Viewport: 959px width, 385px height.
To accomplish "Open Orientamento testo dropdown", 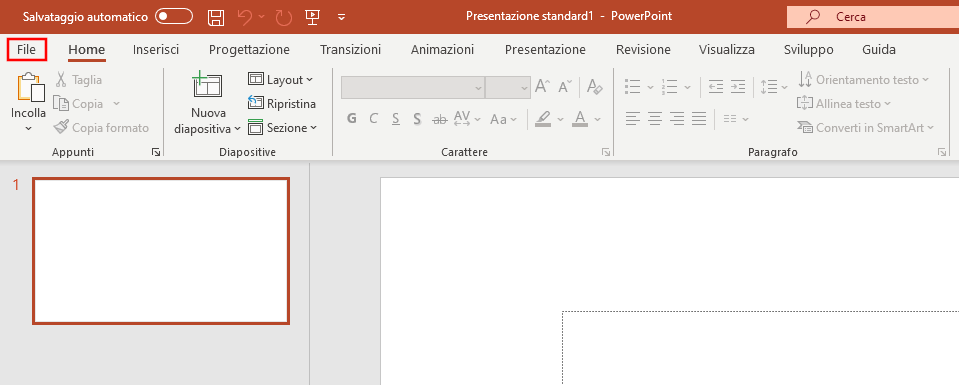I will tap(864, 80).
